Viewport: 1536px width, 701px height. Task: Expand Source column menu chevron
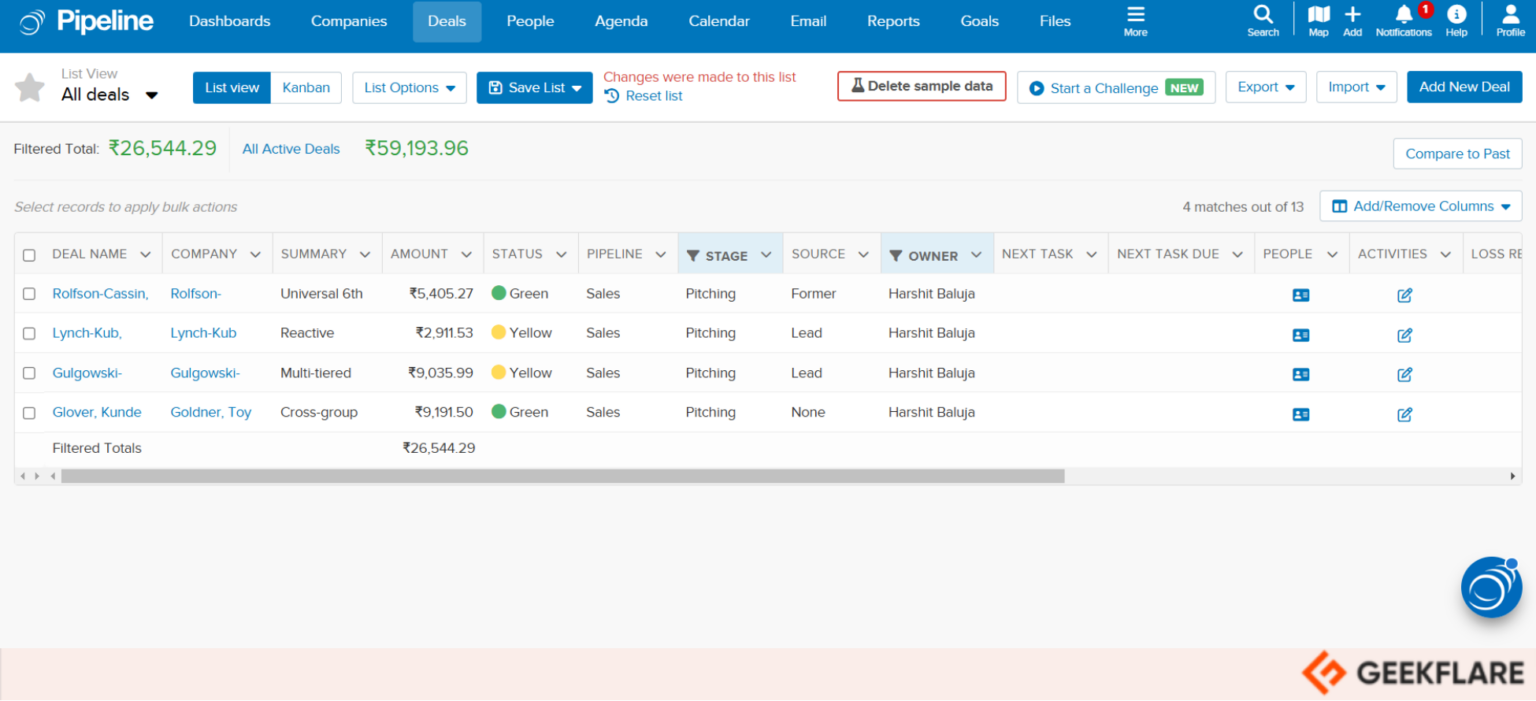coord(864,255)
